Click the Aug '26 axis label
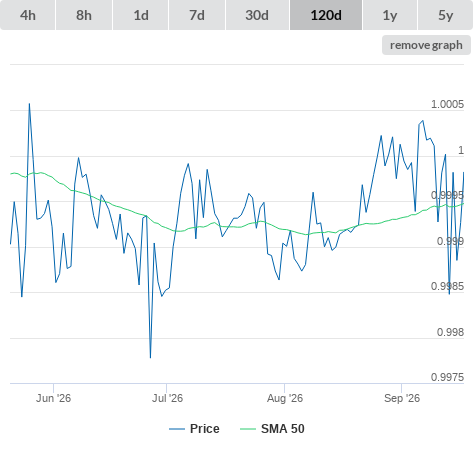 [285, 398]
